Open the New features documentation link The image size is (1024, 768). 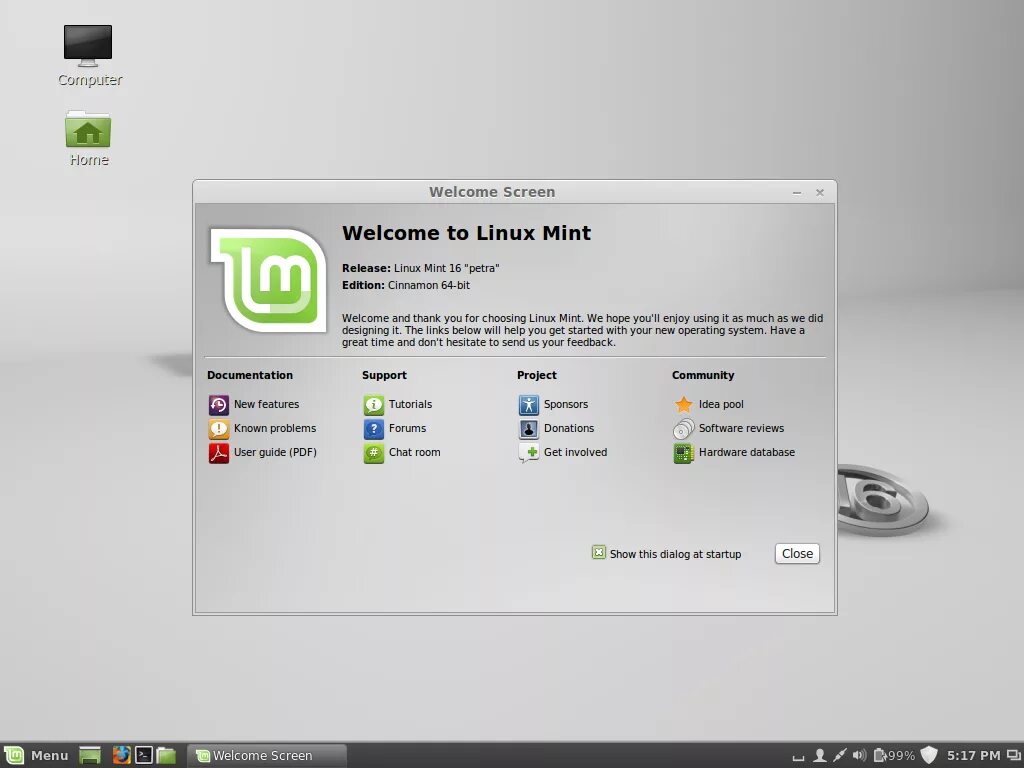[254, 404]
